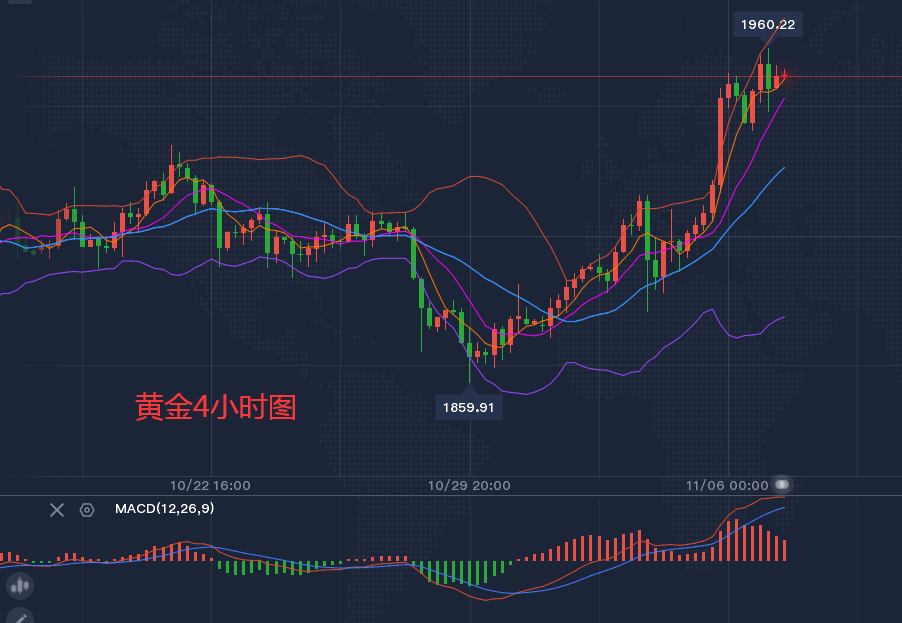Click the candlestick directly above 1859.91 label

(469, 349)
